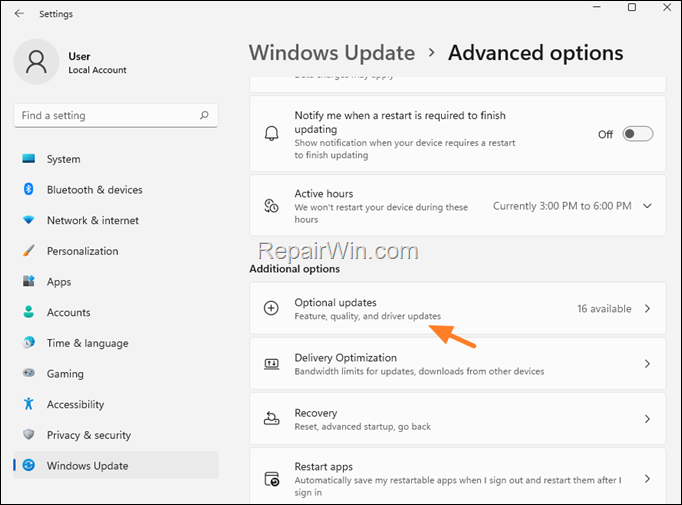Open Personalization category
Screen dimensions: 682x505
click(x=116, y=251)
